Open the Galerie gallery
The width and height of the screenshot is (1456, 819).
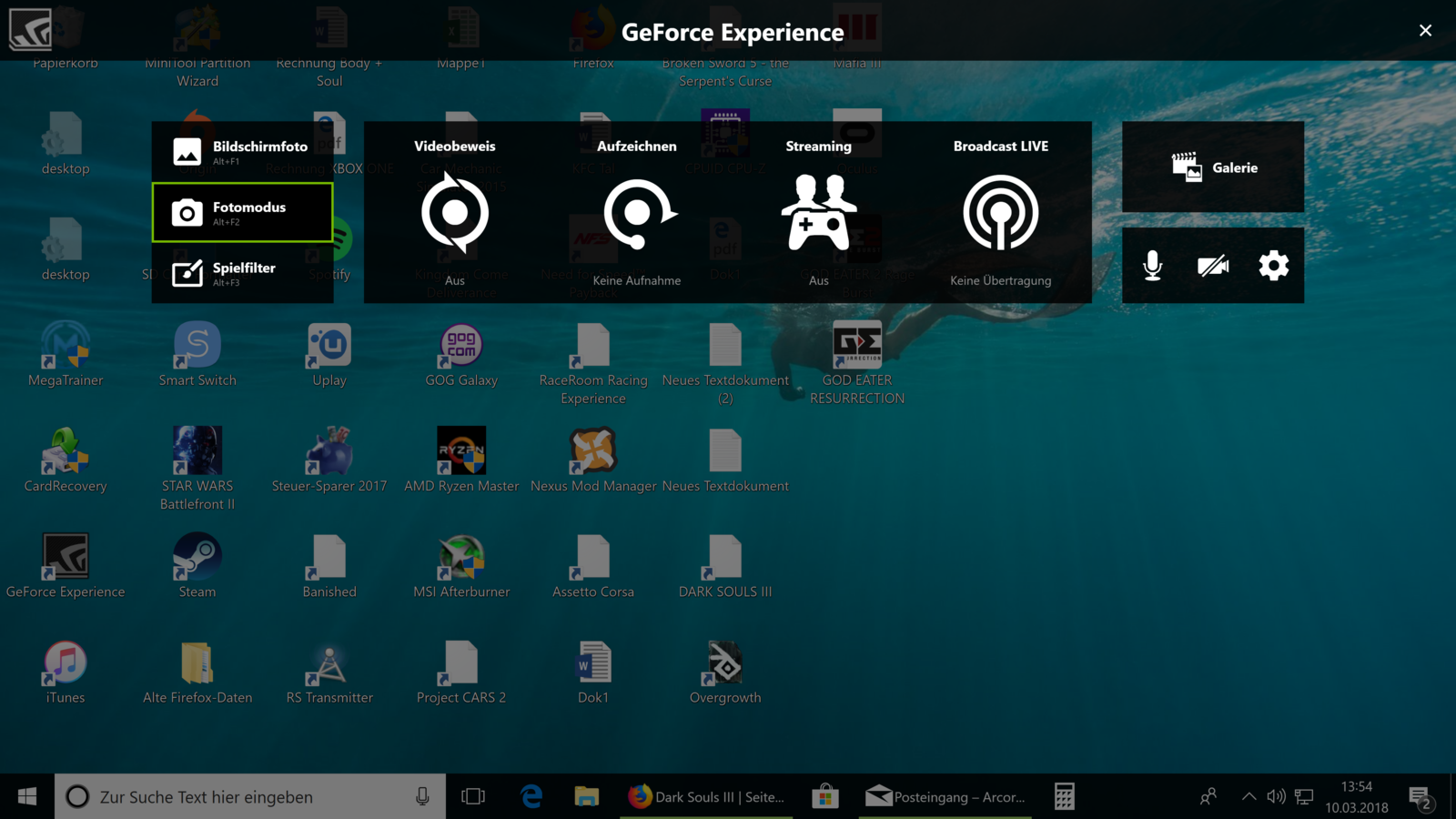(x=1213, y=167)
